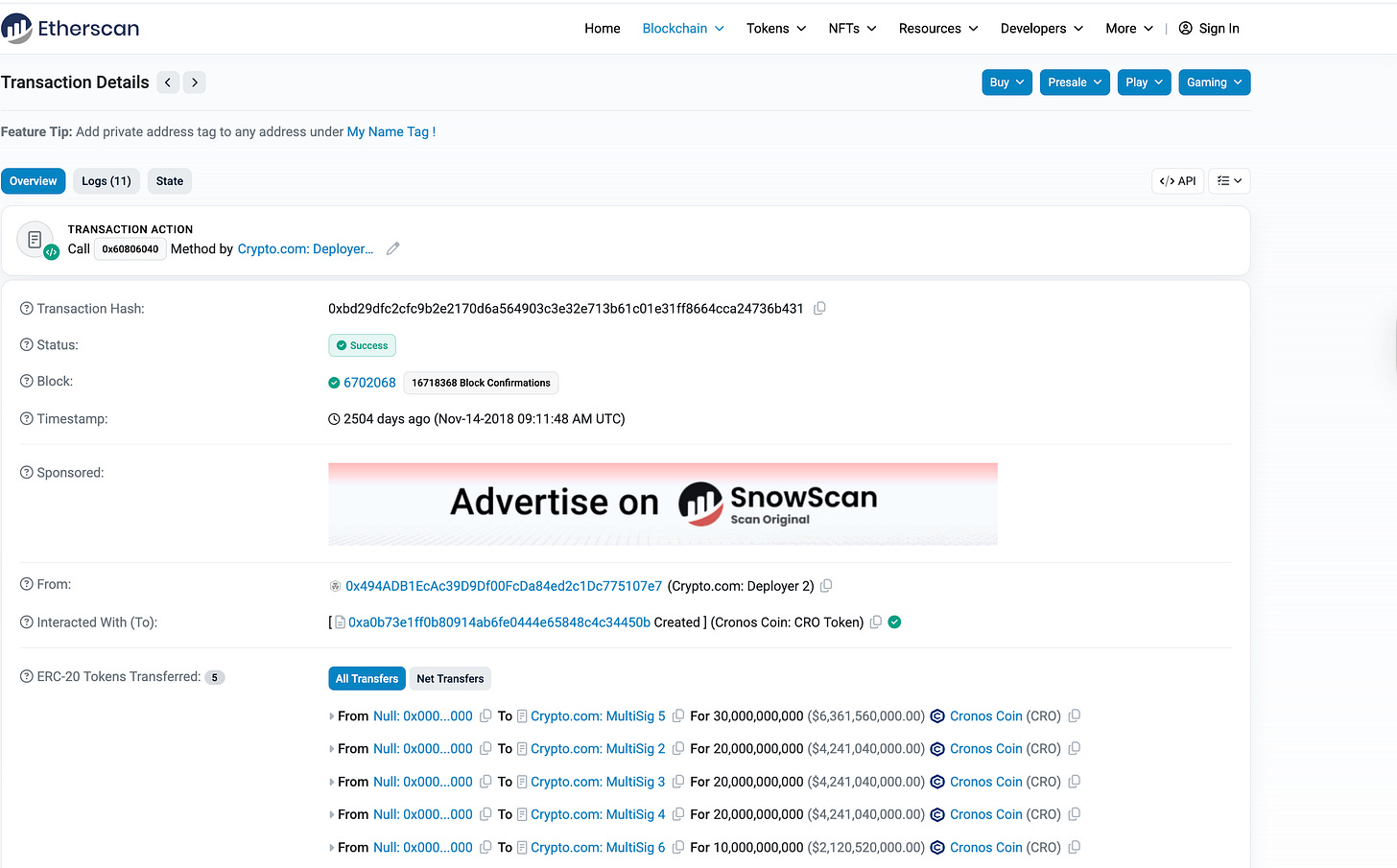Switch to the Overview tab
The width and height of the screenshot is (1397, 868).
tap(34, 181)
